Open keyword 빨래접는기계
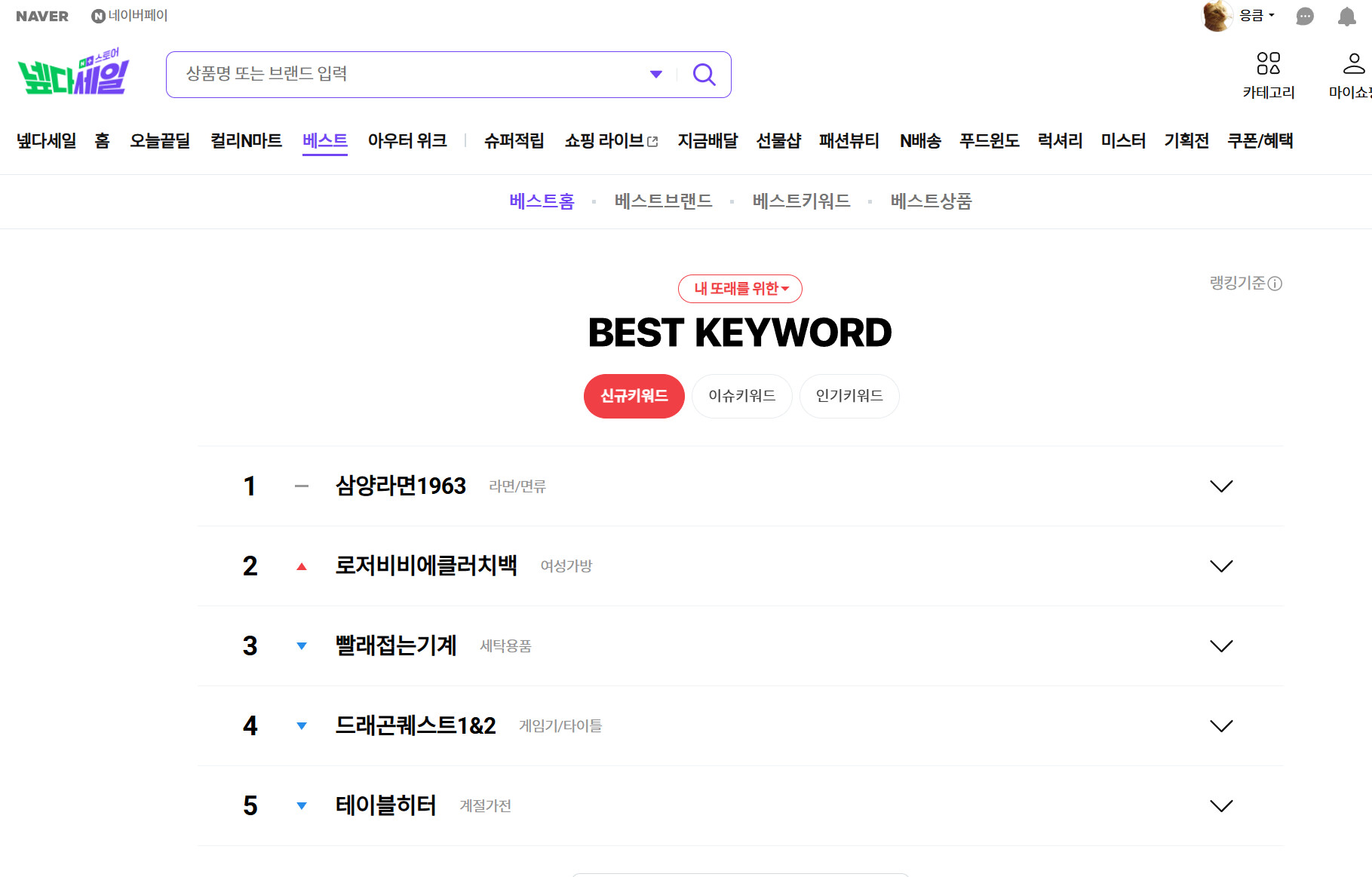Viewport: 1372px width, 877px height. tap(396, 646)
